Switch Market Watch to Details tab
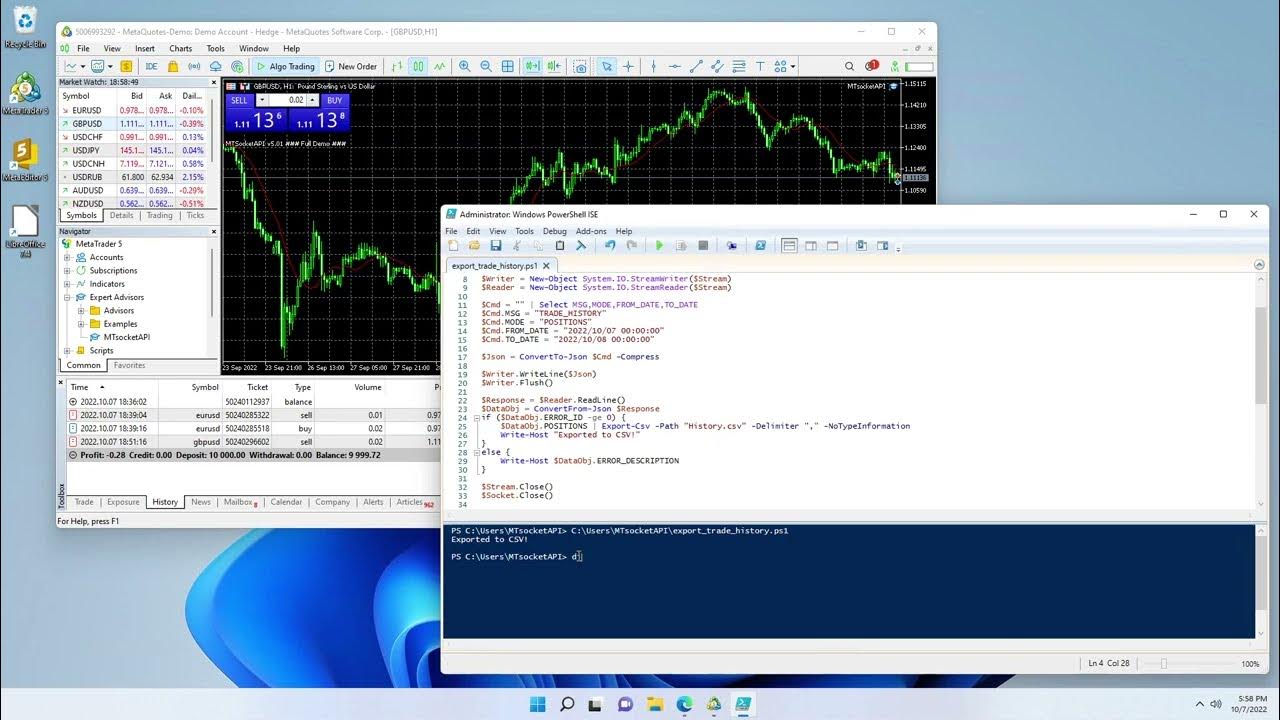This screenshot has width=1280, height=720. coord(121,215)
